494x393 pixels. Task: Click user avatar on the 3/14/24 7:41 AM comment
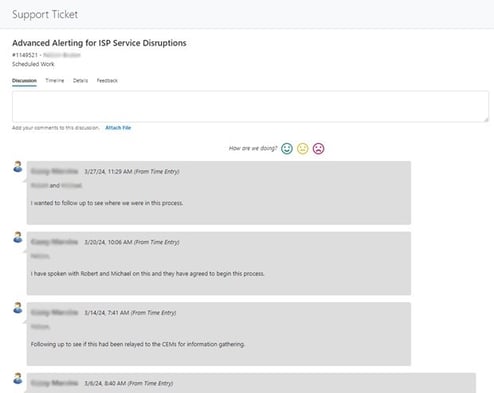[x=18, y=308]
